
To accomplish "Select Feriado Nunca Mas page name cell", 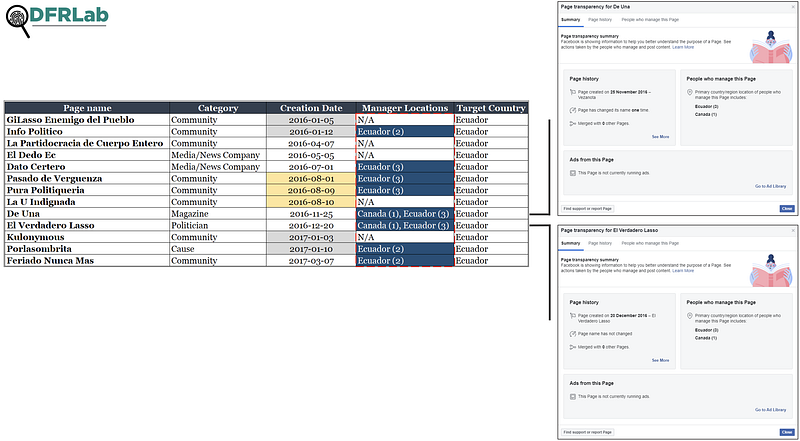I will [87, 261].
